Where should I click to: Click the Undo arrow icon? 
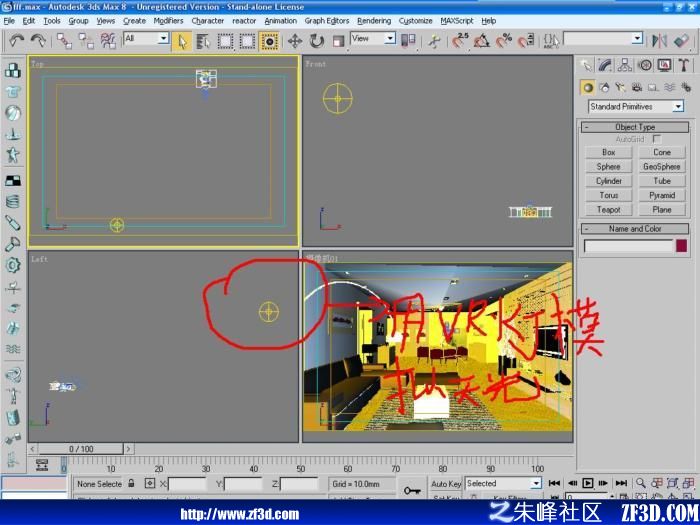coord(17,41)
